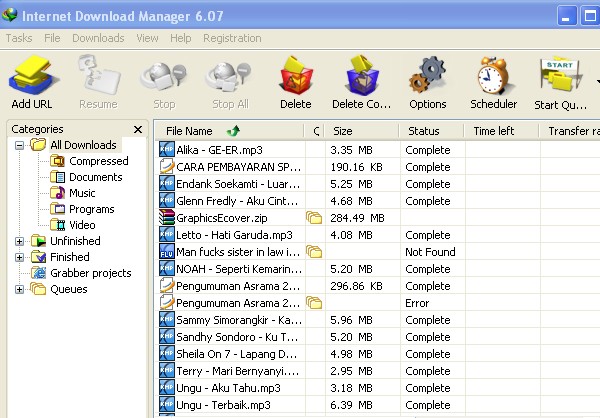Screen dimensions: 600x418
Task: Click the KMP icon of Alika - GE-ER.mp3
Action: click(x=167, y=149)
